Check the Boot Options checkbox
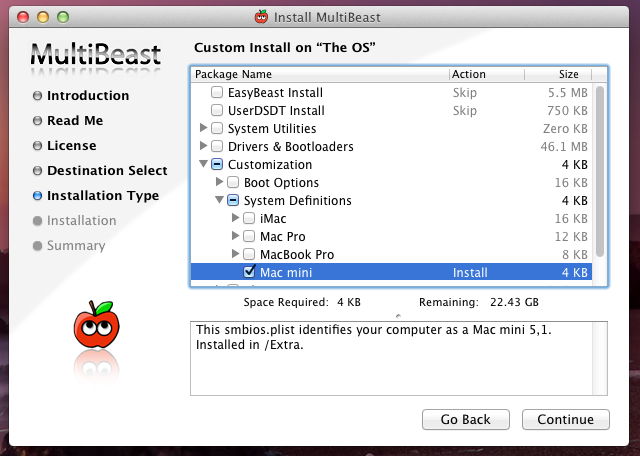640x456 pixels. [x=233, y=182]
